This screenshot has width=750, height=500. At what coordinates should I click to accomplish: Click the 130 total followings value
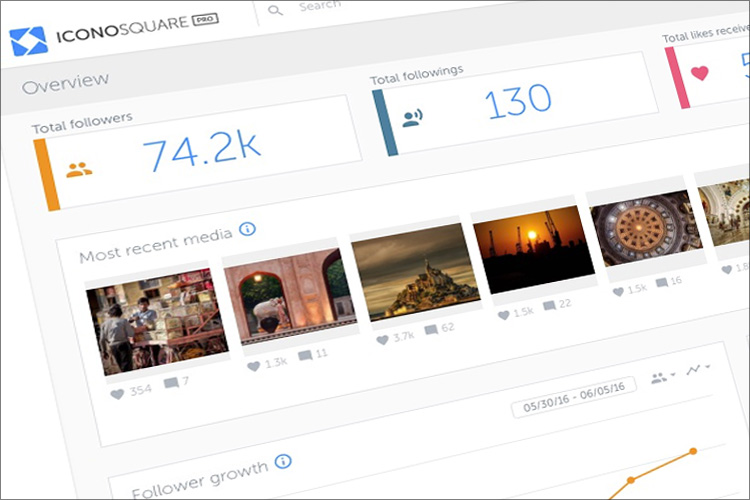click(518, 100)
